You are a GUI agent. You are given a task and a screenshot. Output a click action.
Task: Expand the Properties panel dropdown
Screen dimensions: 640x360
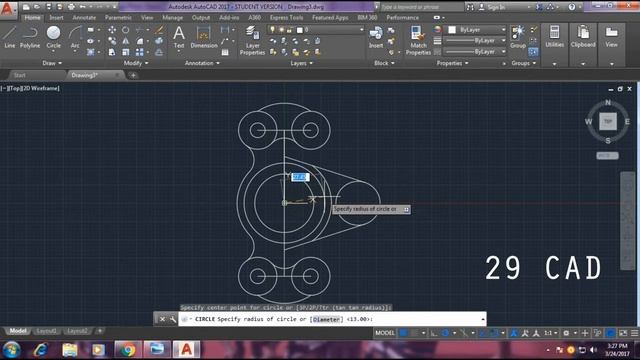(x=452, y=63)
